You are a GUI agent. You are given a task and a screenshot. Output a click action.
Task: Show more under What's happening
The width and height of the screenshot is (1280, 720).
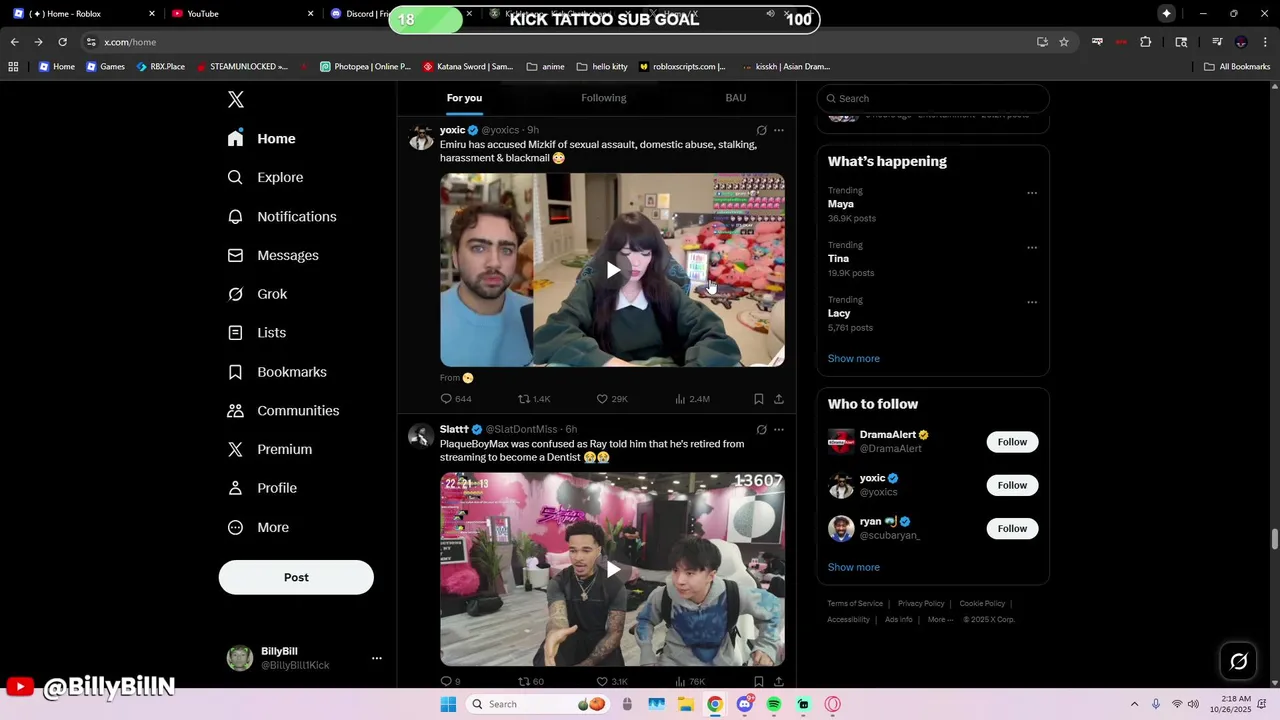[854, 358]
